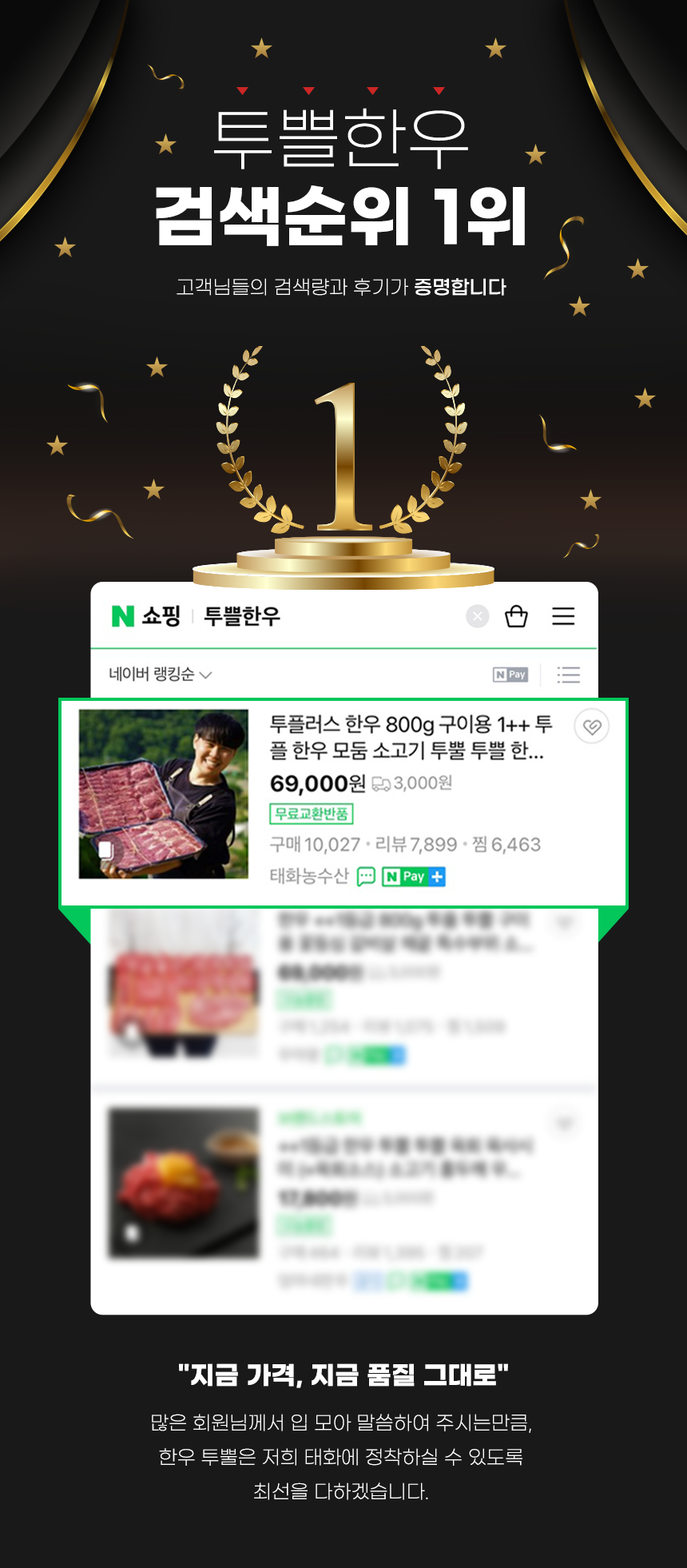Viewport: 687px width, 1568px height.
Task: Click the N Pay plus badge
Action: (x=414, y=877)
